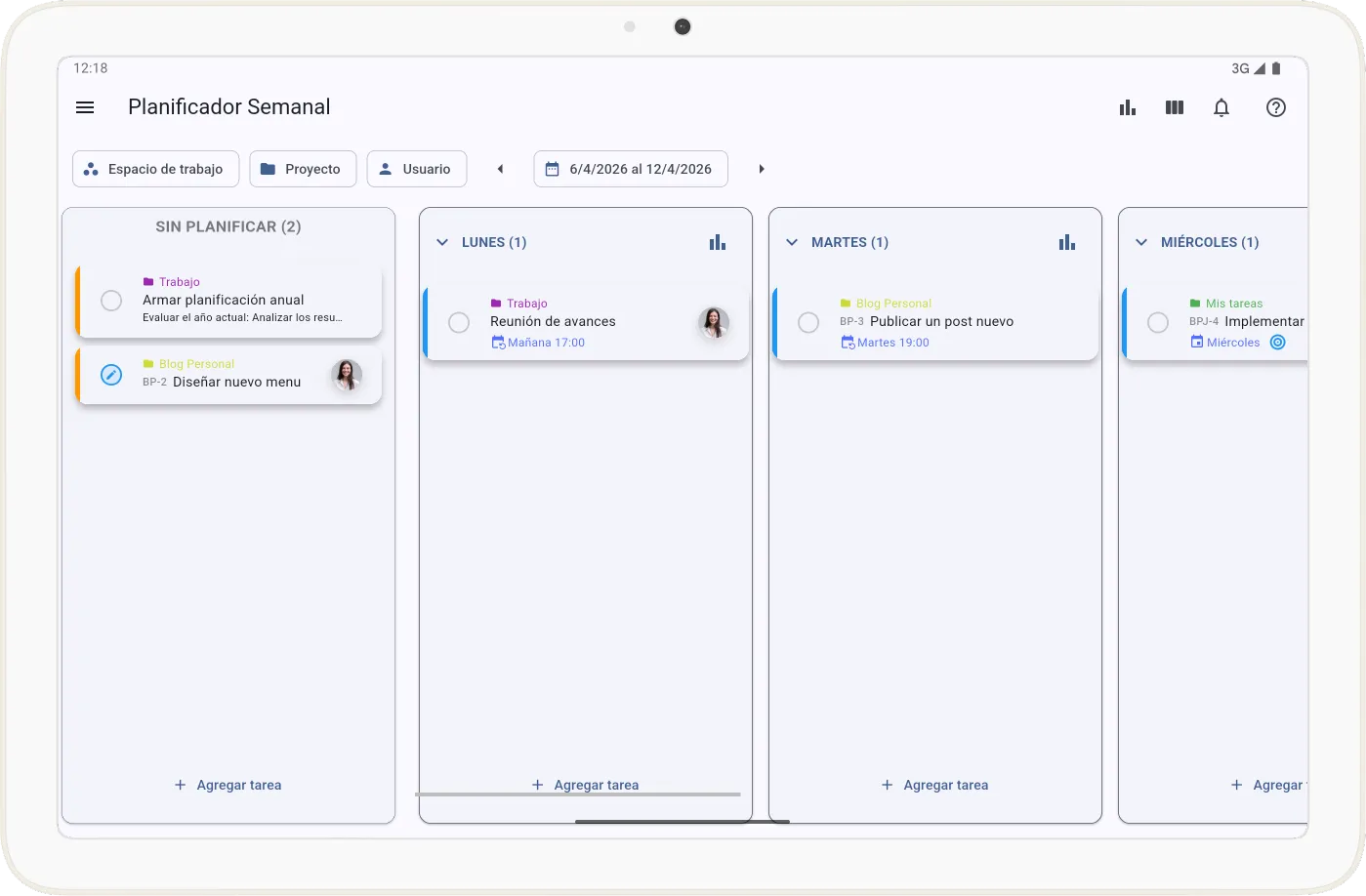
Task: Go to the previous week arrow
Action: click(501, 169)
